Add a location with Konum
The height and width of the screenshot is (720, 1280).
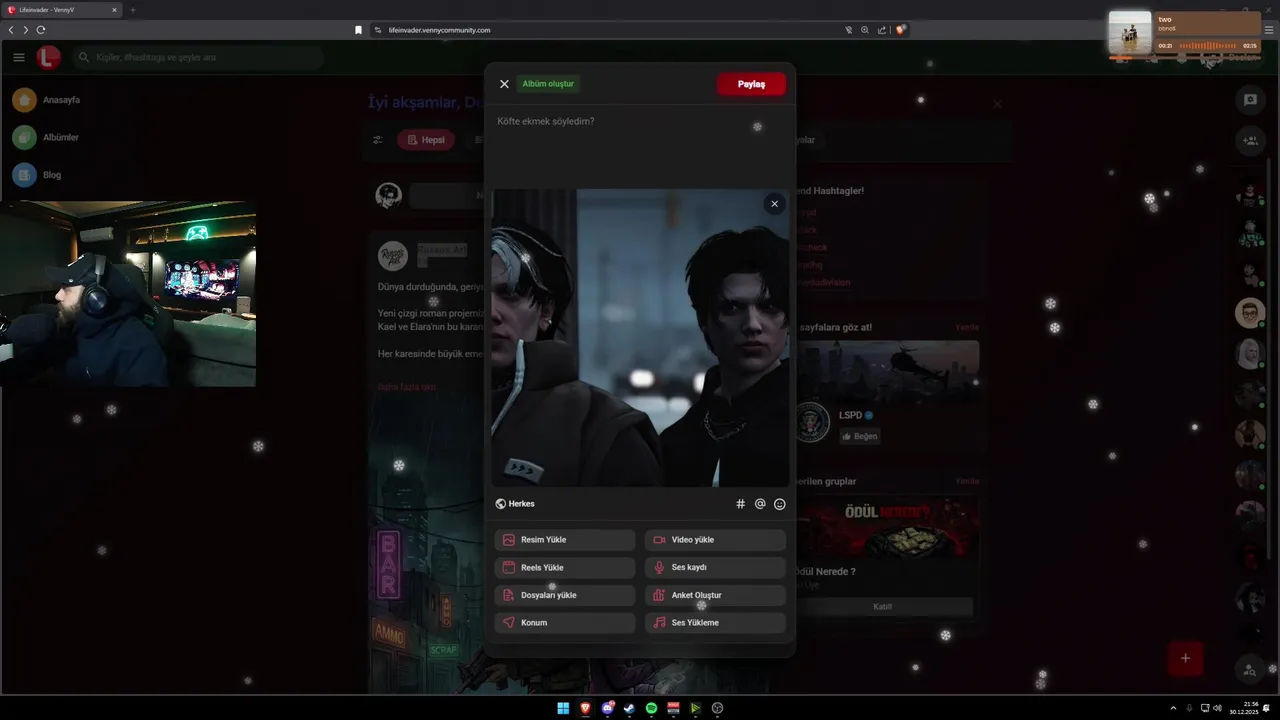[x=565, y=622]
